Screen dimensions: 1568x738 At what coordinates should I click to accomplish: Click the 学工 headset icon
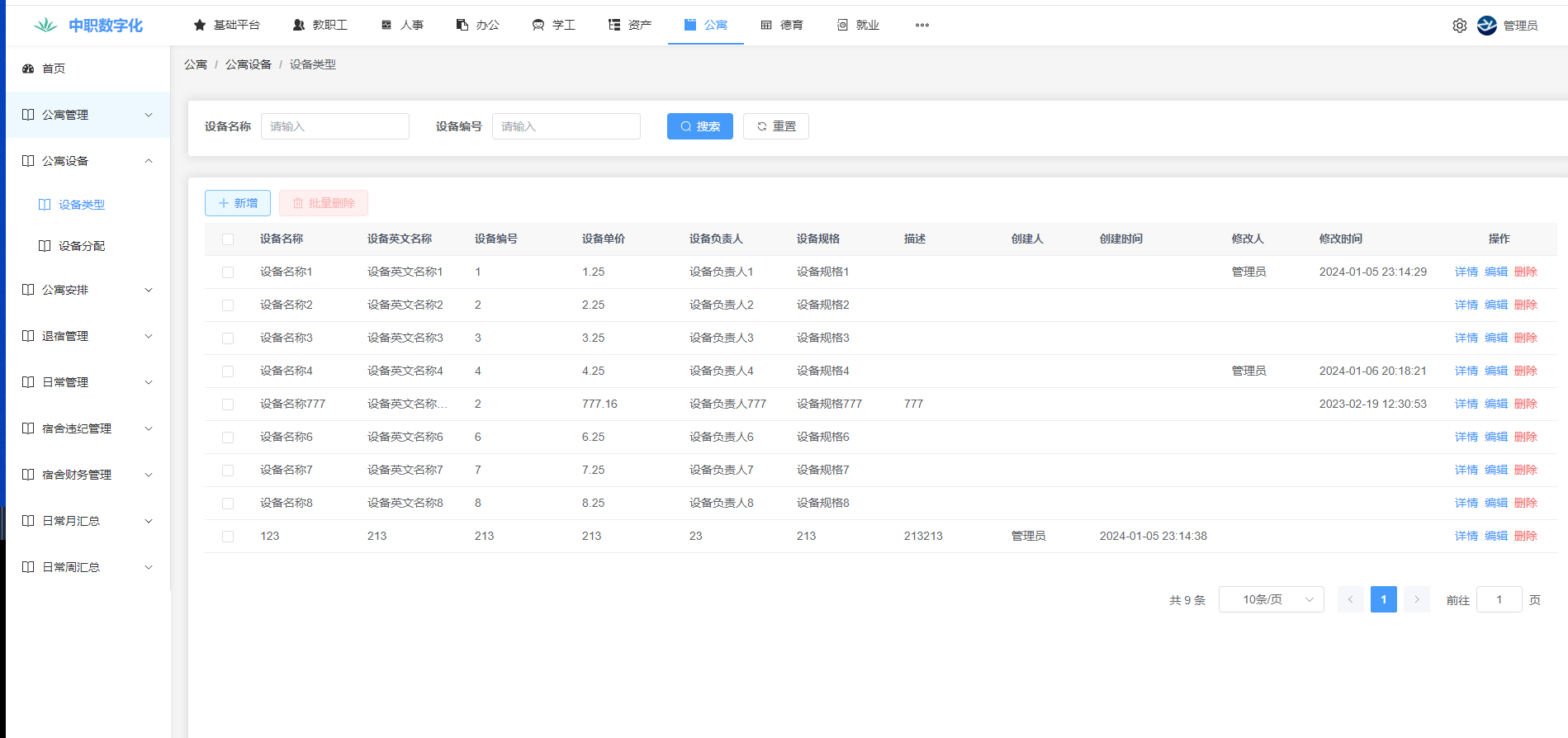click(538, 26)
